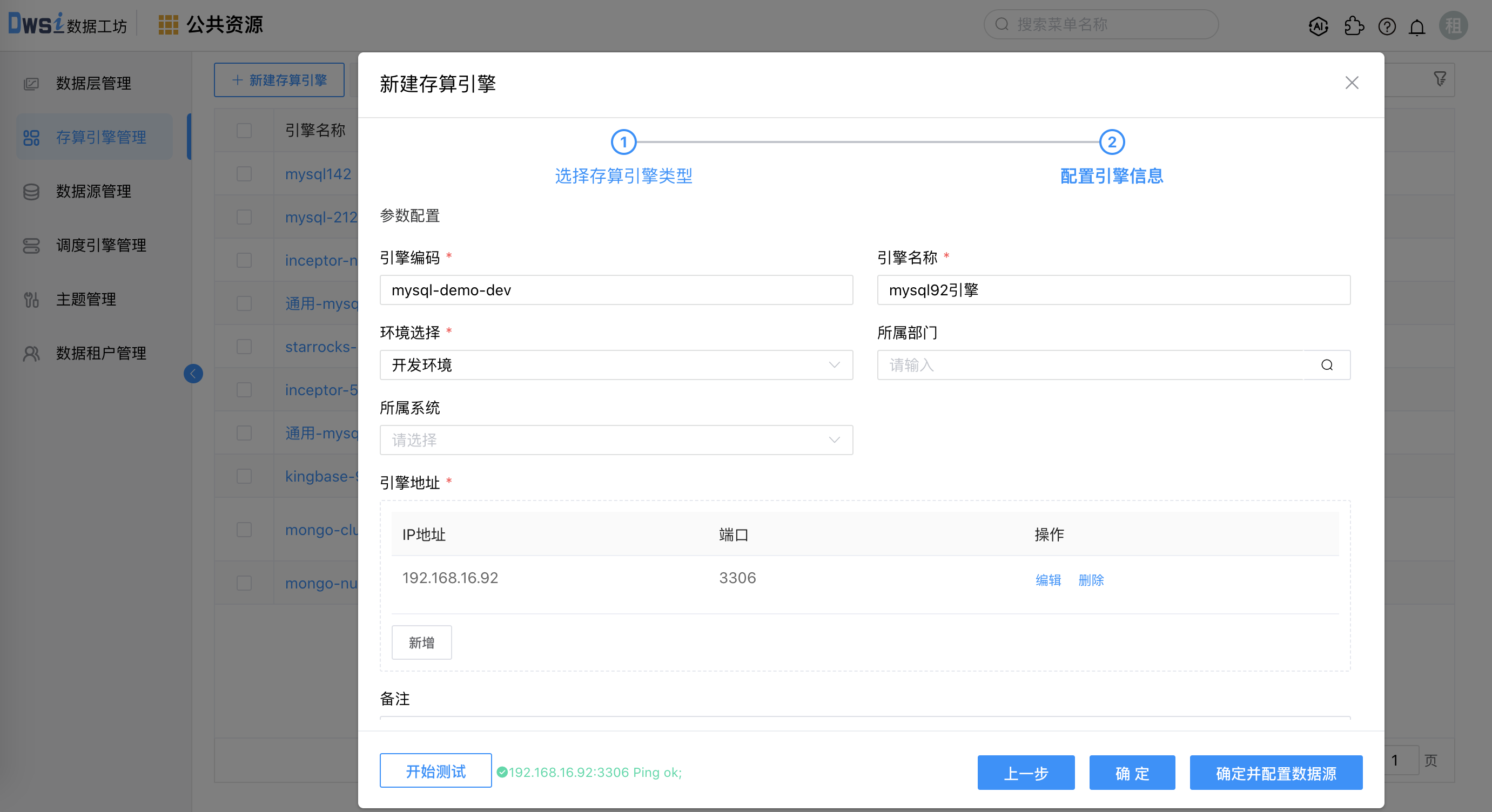This screenshot has height=812, width=1492.
Task: Collapse sidebar with the round arrow button
Action: coord(193,373)
